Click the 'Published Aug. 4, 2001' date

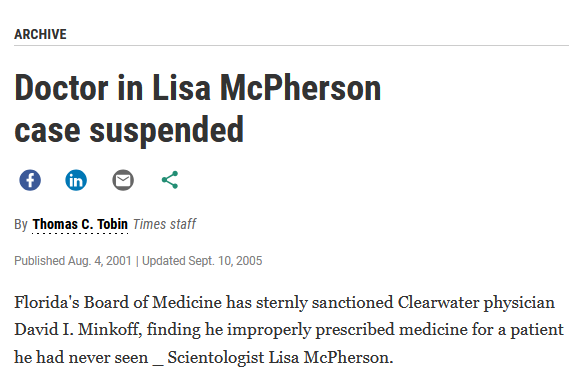coord(73,261)
